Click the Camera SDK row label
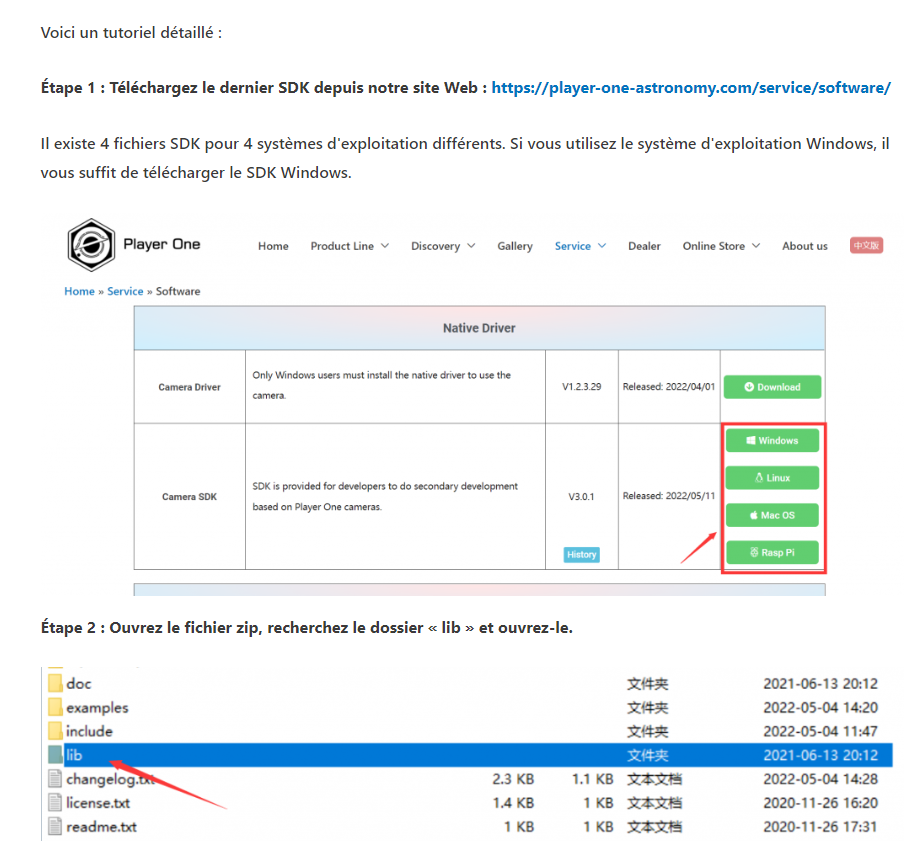The image size is (922, 846). (189, 497)
